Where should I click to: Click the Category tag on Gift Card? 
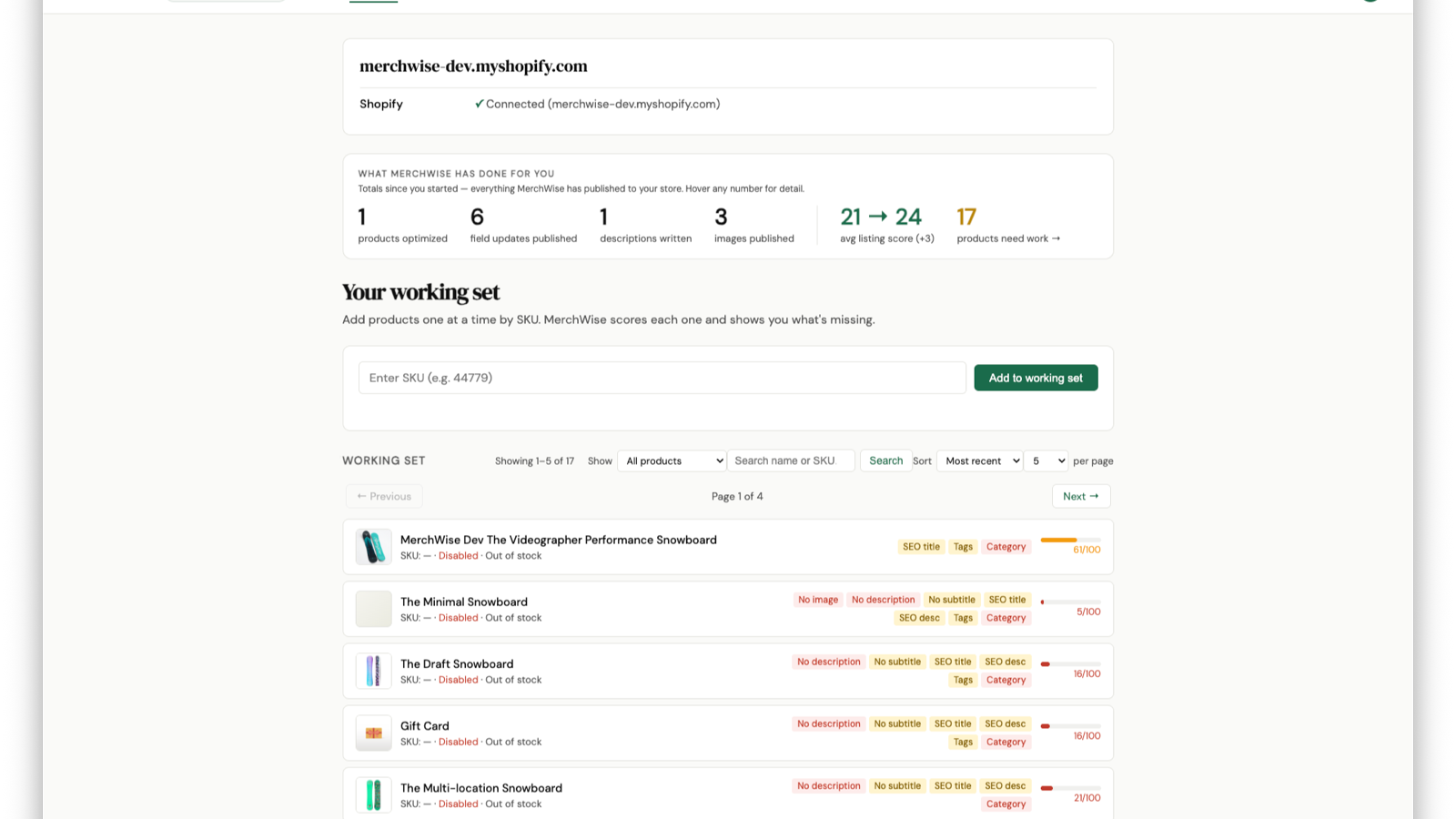coord(1006,742)
